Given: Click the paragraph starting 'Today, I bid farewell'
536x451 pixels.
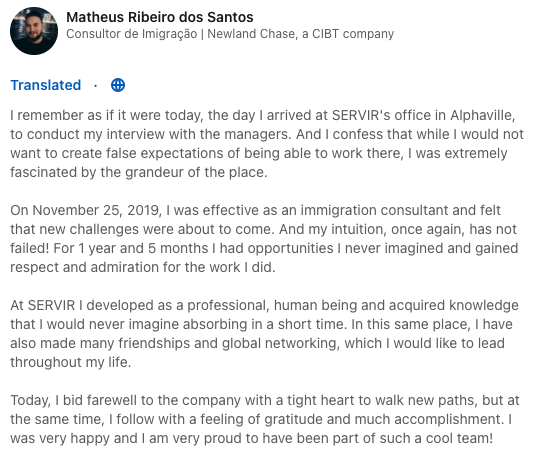Looking at the screenshot, I should [265, 419].
